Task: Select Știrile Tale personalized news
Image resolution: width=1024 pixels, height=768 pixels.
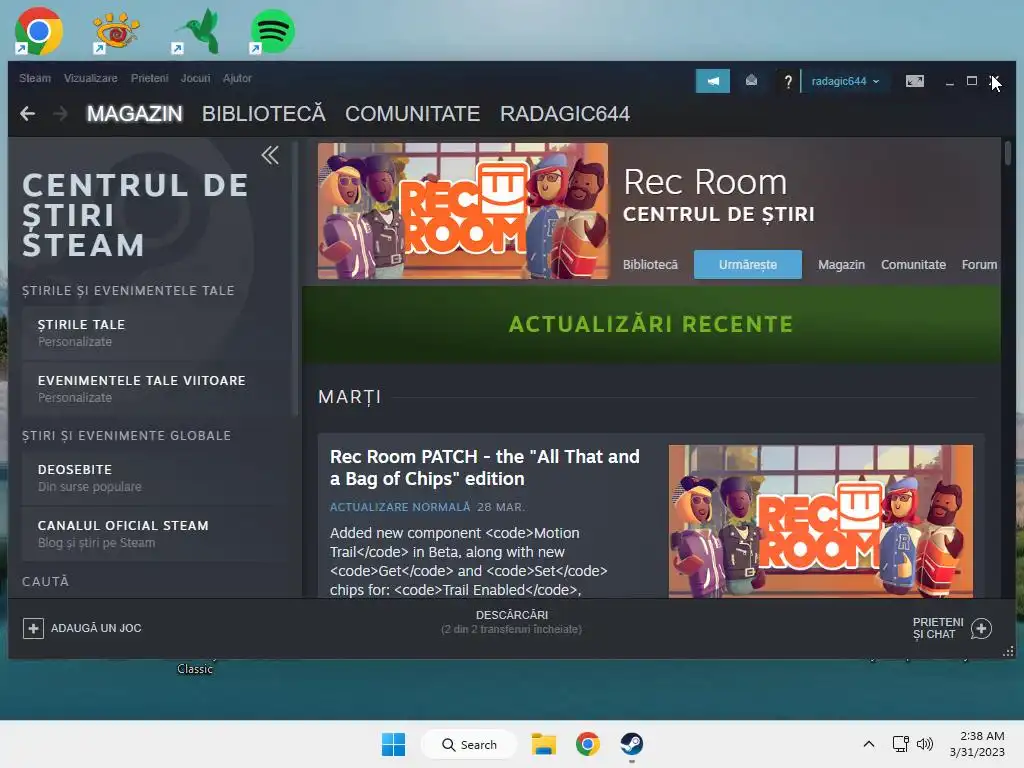Action: [x=155, y=333]
